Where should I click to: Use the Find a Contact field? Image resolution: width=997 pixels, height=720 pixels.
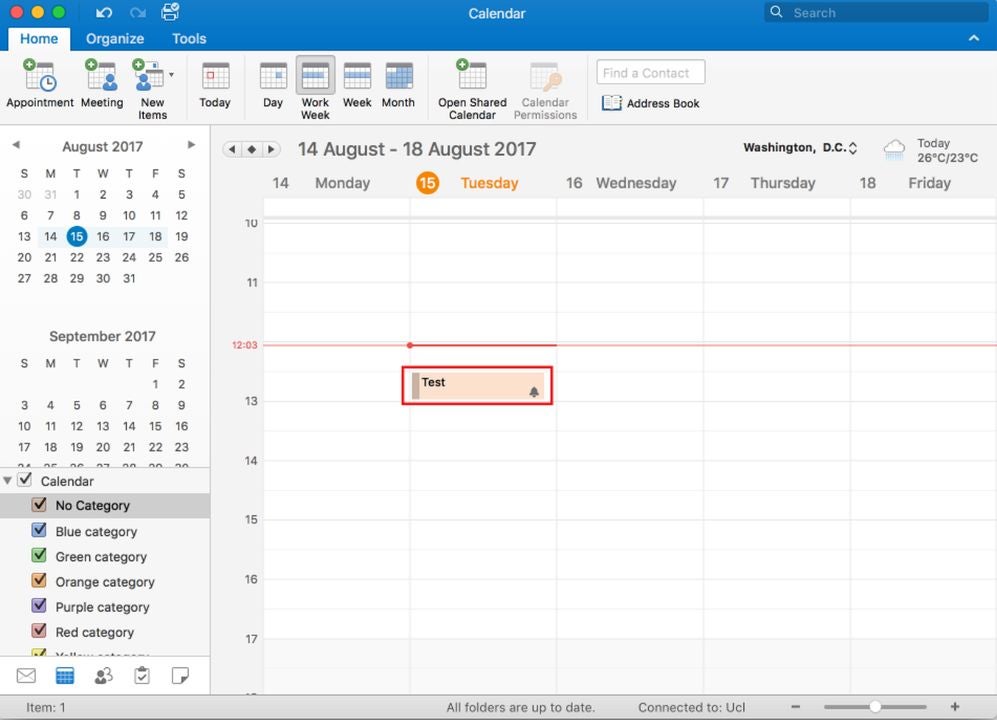click(x=650, y=72)
